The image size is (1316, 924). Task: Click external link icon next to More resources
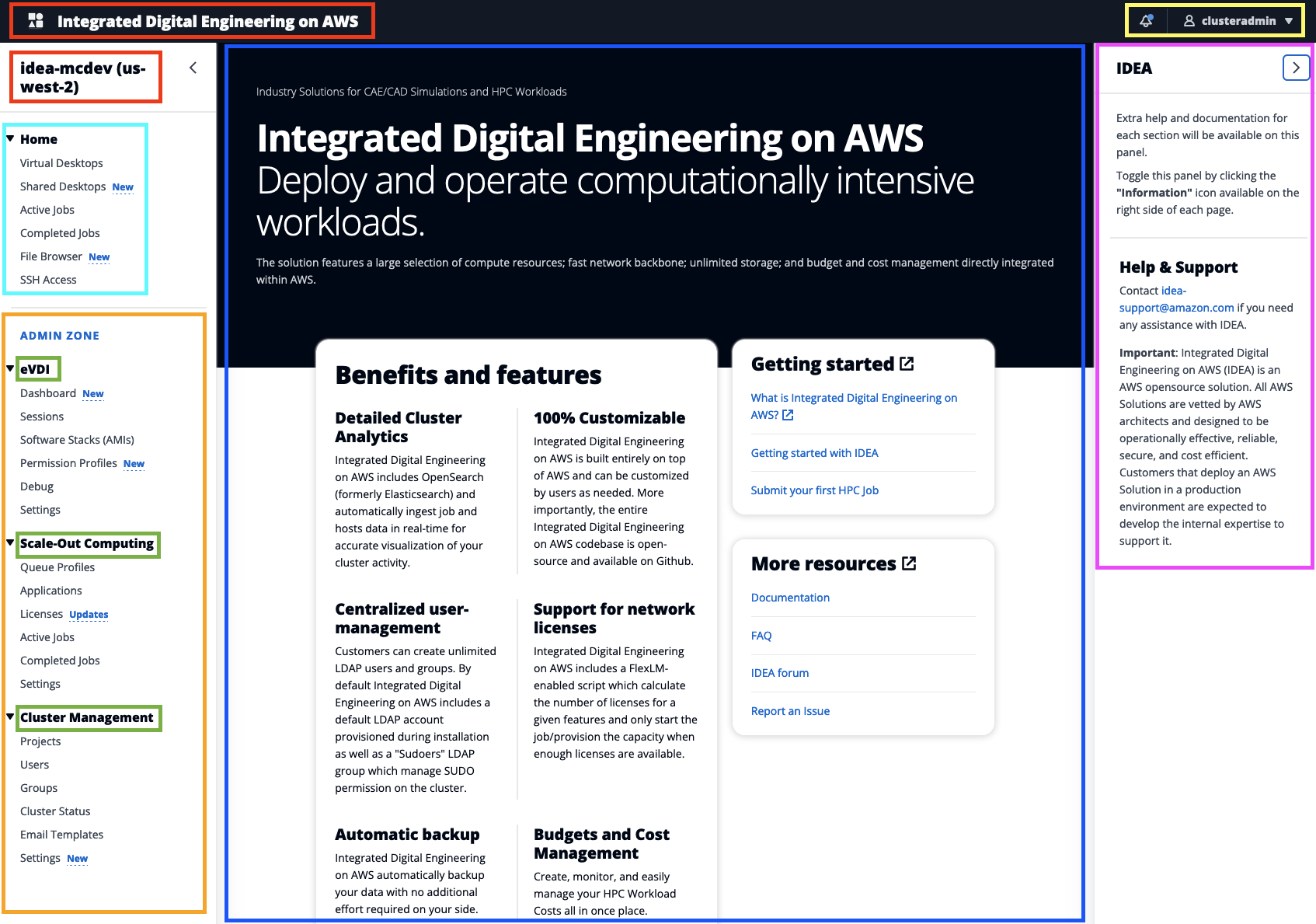coord(909,563)
